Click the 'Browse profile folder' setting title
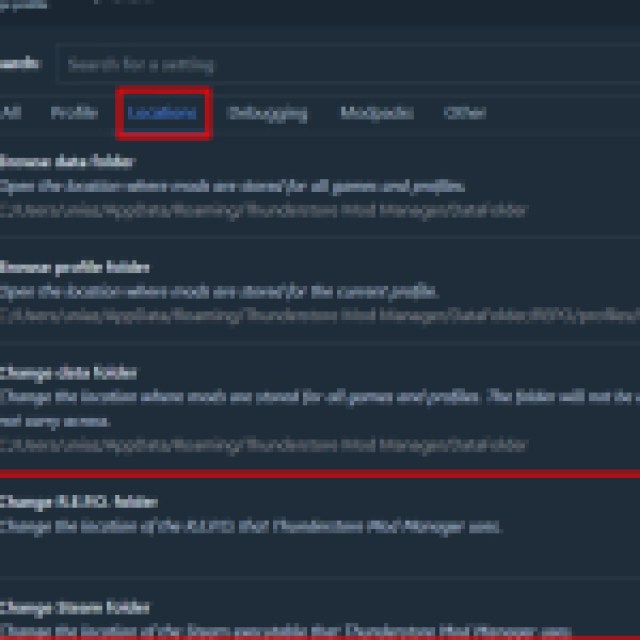Screen dimensions: 640x640 [74, 268]
